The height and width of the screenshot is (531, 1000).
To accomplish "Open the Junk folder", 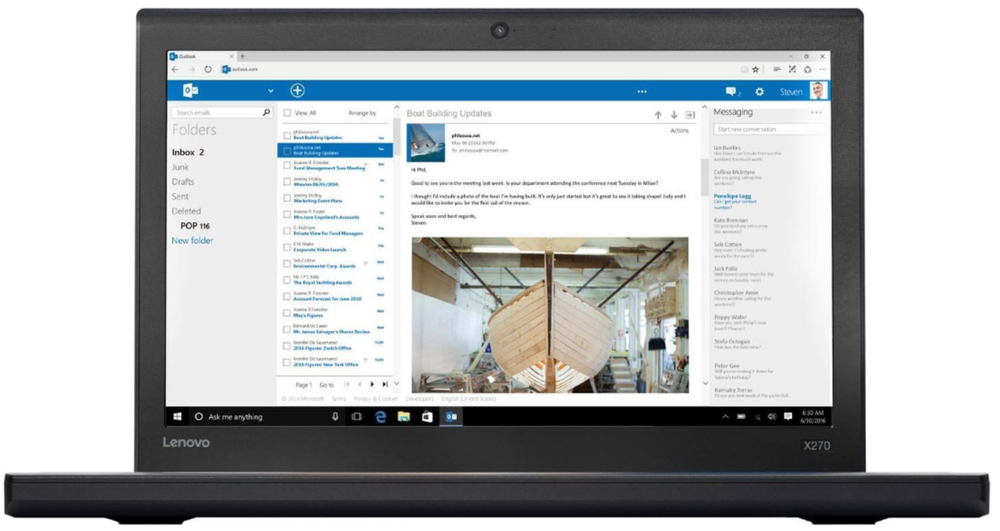I will pyautogui.click(x=180, y=167).
